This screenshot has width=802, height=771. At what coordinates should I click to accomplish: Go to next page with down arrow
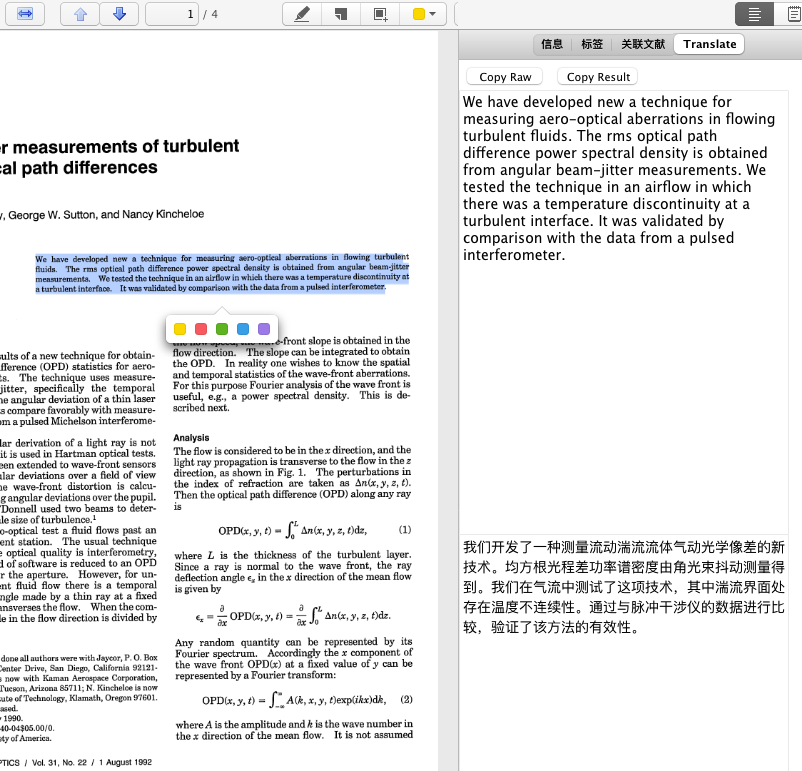click(119, 14)
